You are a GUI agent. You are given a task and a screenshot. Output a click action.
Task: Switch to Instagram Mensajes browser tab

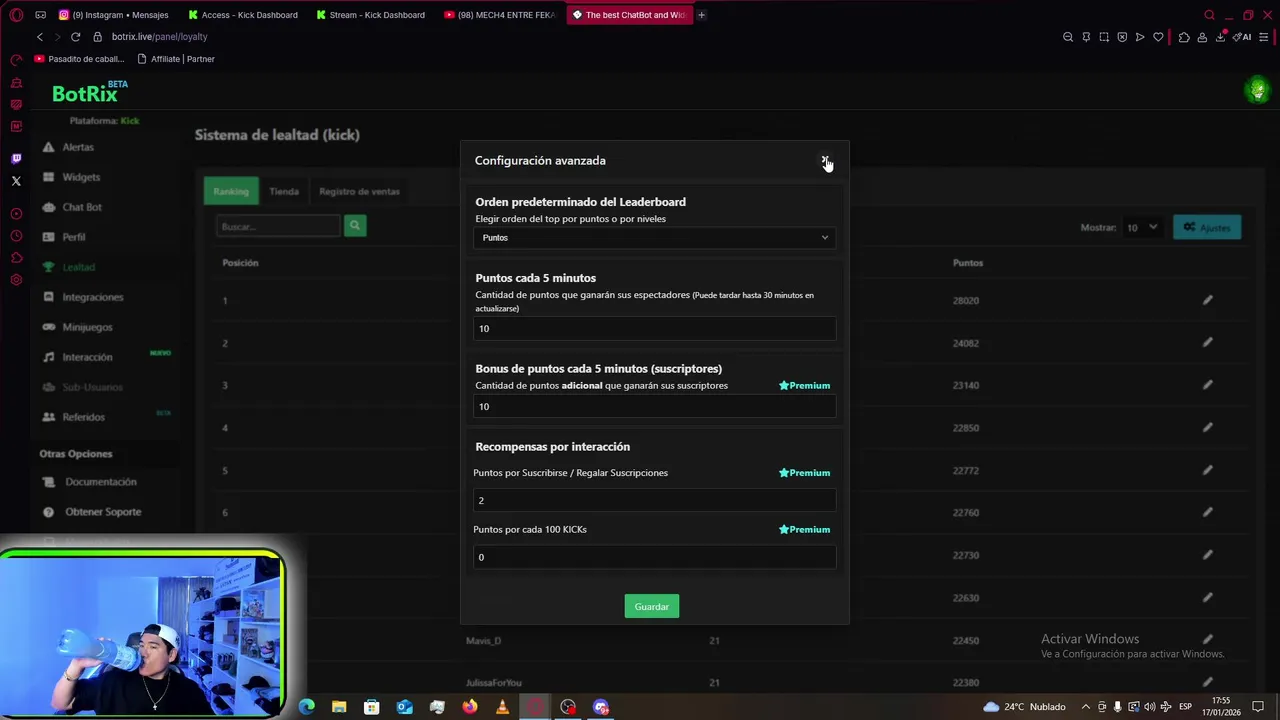[x=114, y=15]
